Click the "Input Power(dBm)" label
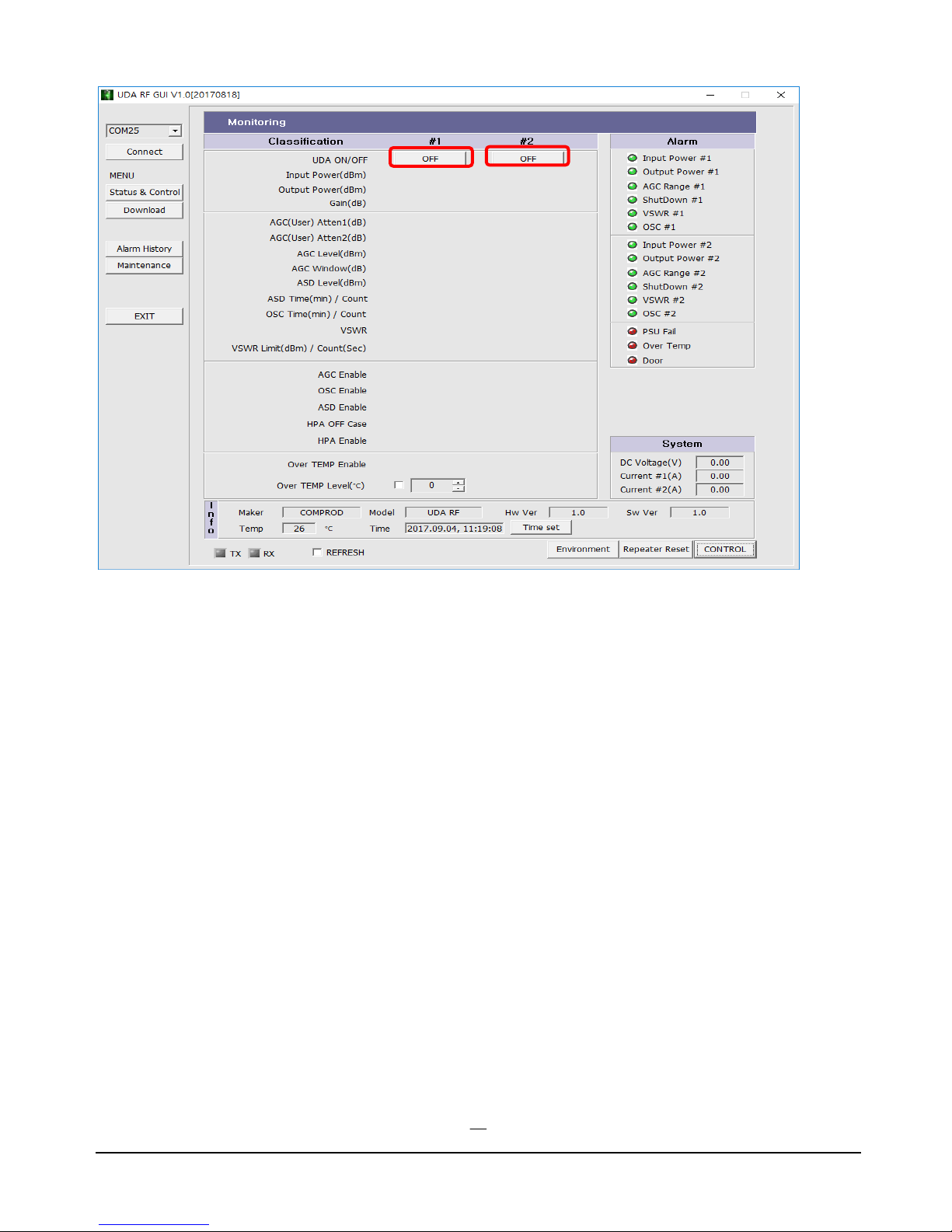This screenshot has width=952, height=1232. click(x=326, y=175)
